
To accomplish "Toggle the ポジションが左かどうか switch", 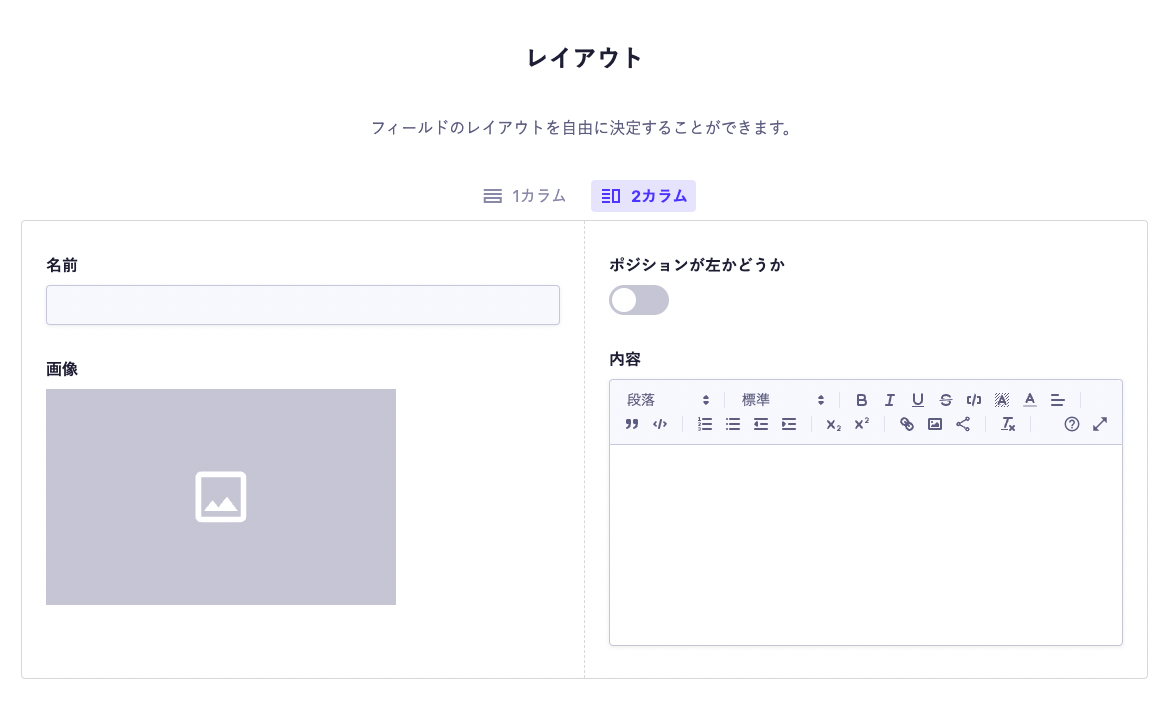I will tap(639, 300).
